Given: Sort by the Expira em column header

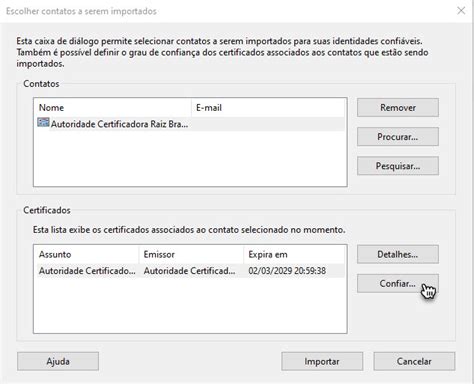Looking at the screenshot, I should [294, 254].
